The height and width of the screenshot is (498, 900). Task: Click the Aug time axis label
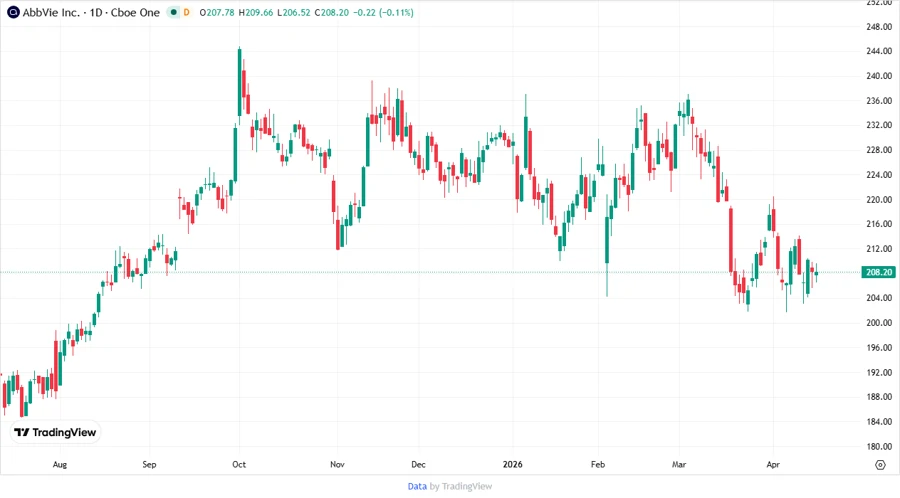(60, 464)
